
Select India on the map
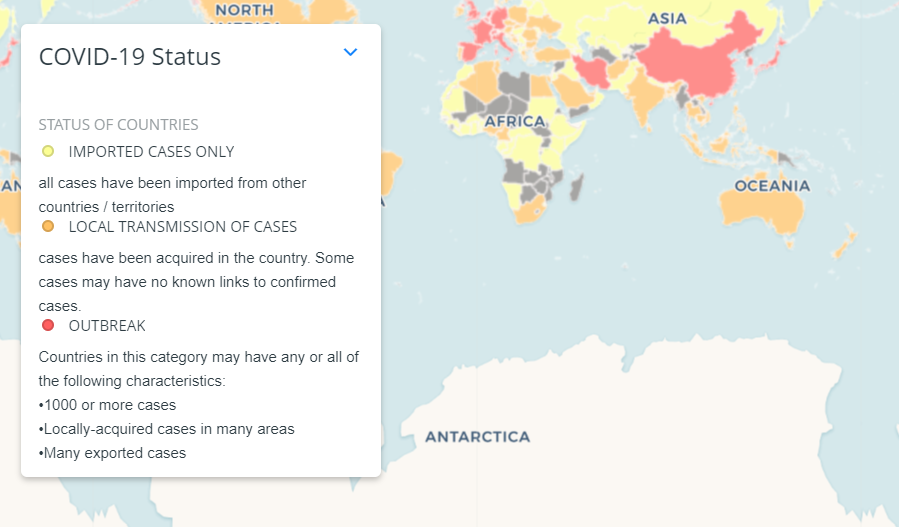(646, 95)
